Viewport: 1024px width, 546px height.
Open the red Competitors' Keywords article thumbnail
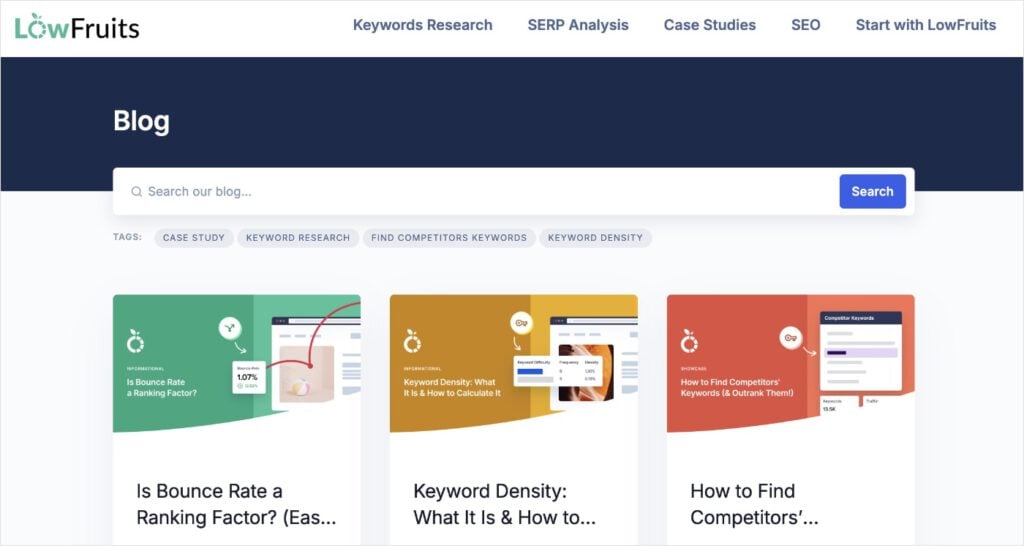coord(790,363)
